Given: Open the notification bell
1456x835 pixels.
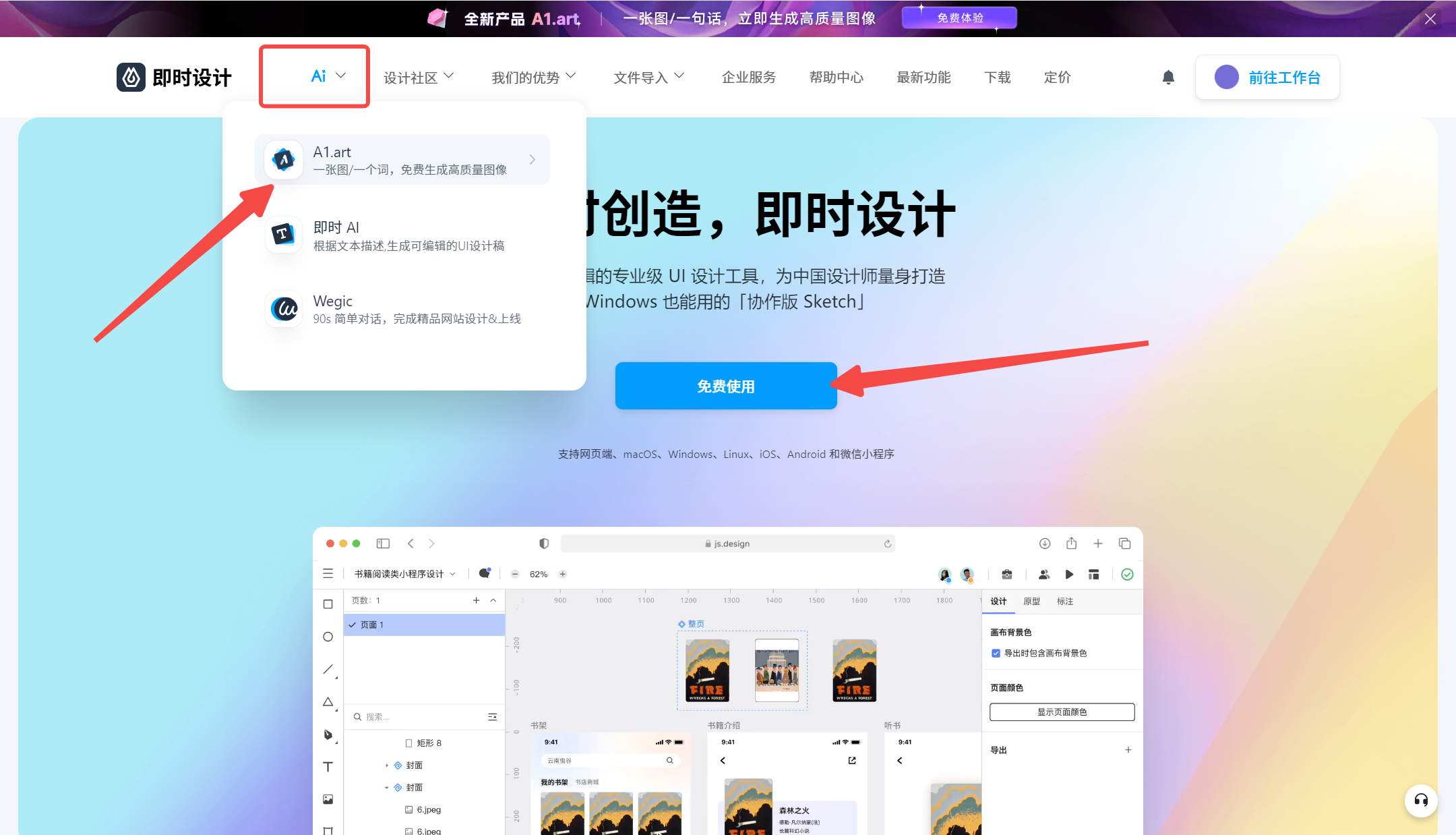Looking at the screenshot, I should coord(1168,78).
